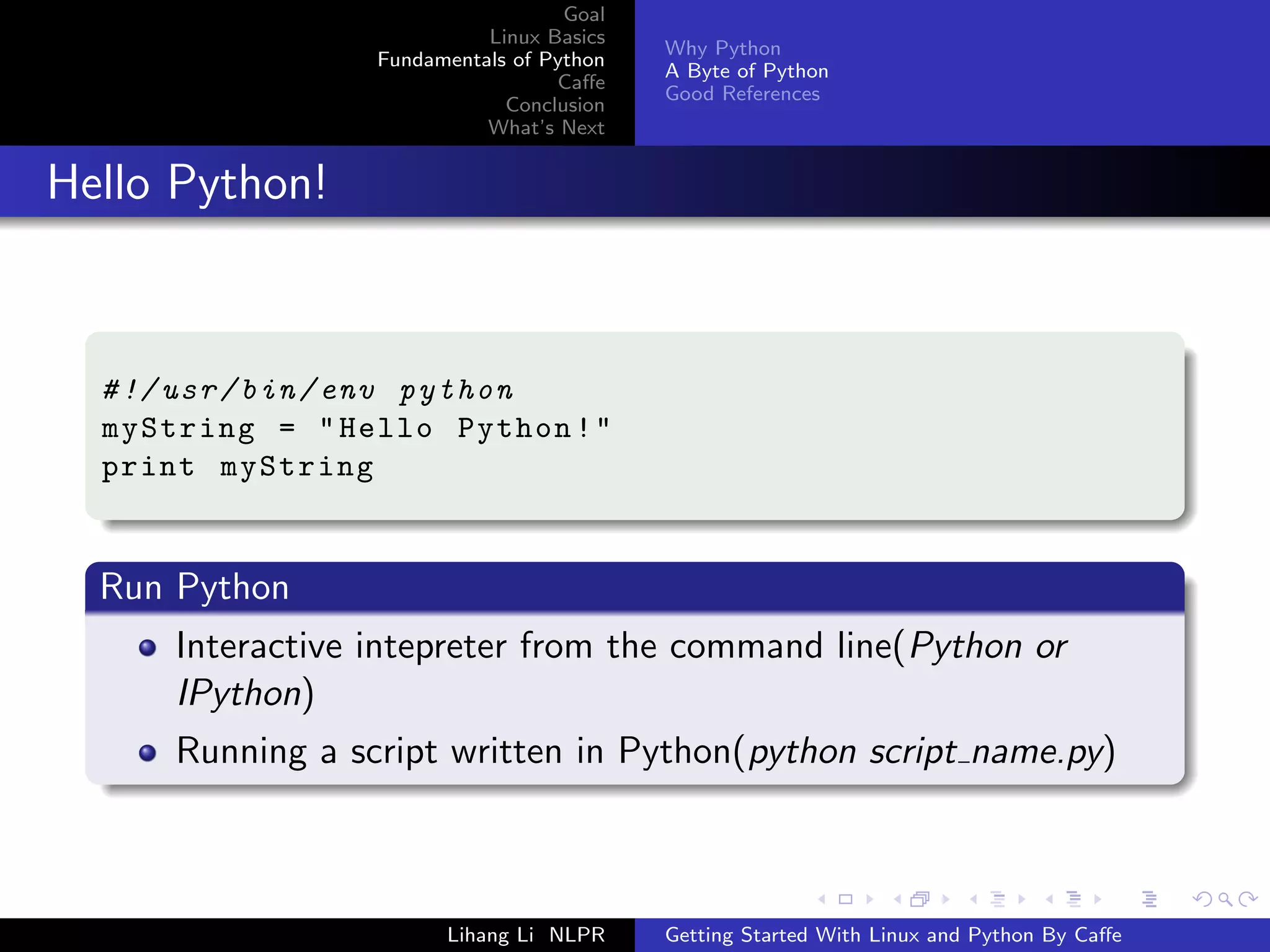Jump to the Goal section

point(584,14)
